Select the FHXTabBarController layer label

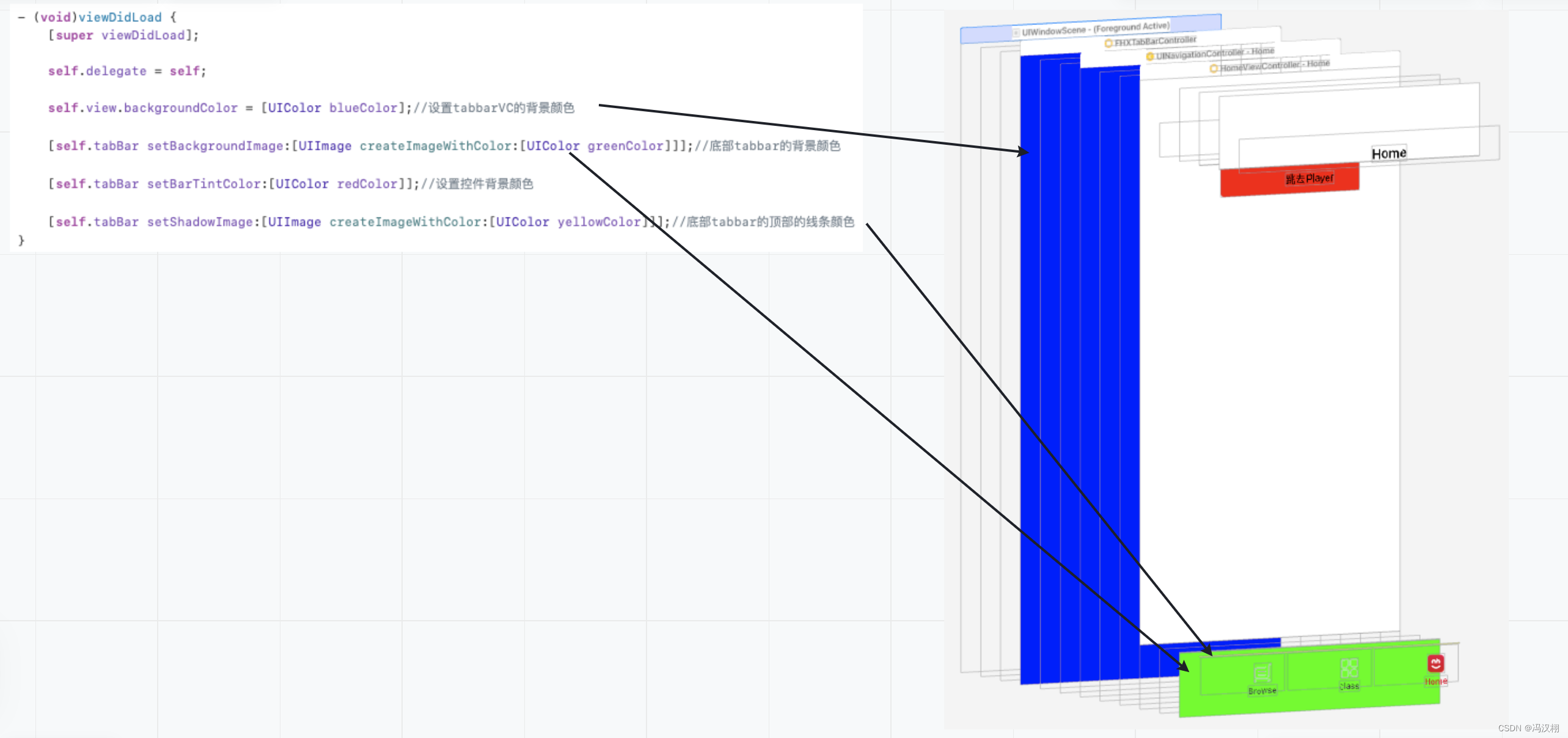coord(1155,41)
